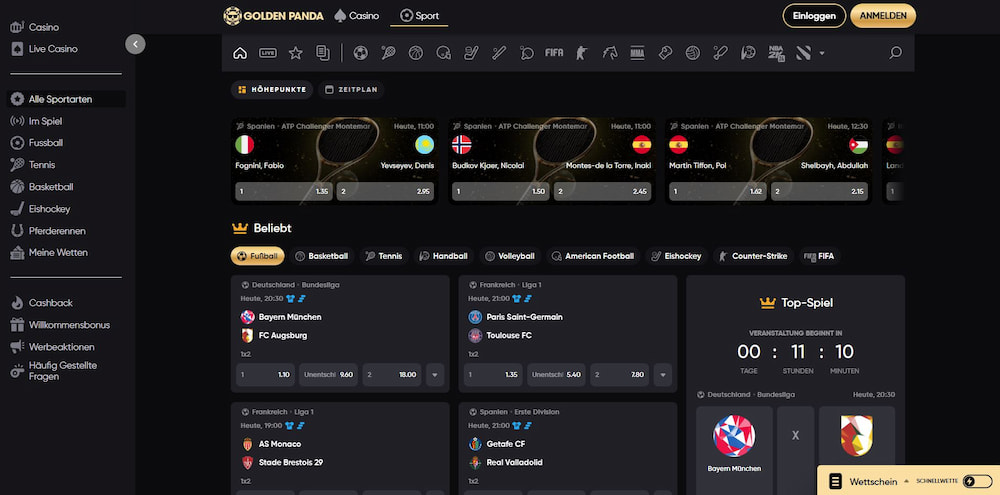Select the Counter-Strike soldier icon in sports bar
Viewport: 1000px width, 495px height.
(x=582, y=53)
